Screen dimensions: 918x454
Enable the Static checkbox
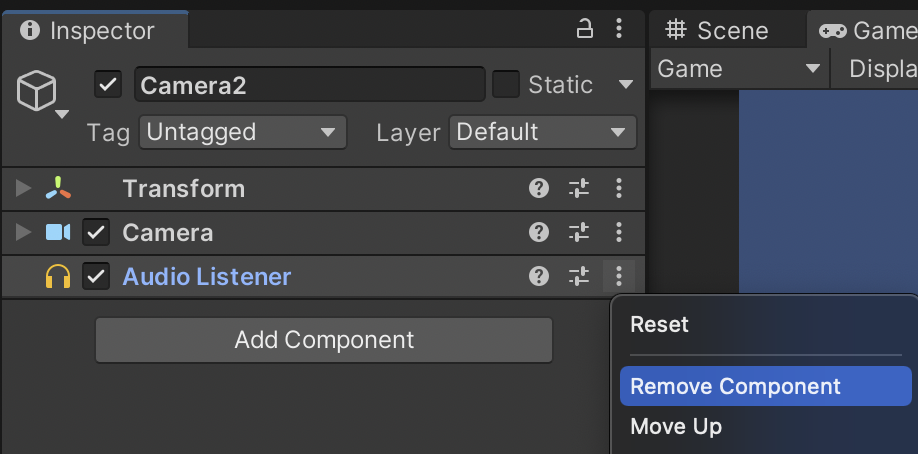506,85
